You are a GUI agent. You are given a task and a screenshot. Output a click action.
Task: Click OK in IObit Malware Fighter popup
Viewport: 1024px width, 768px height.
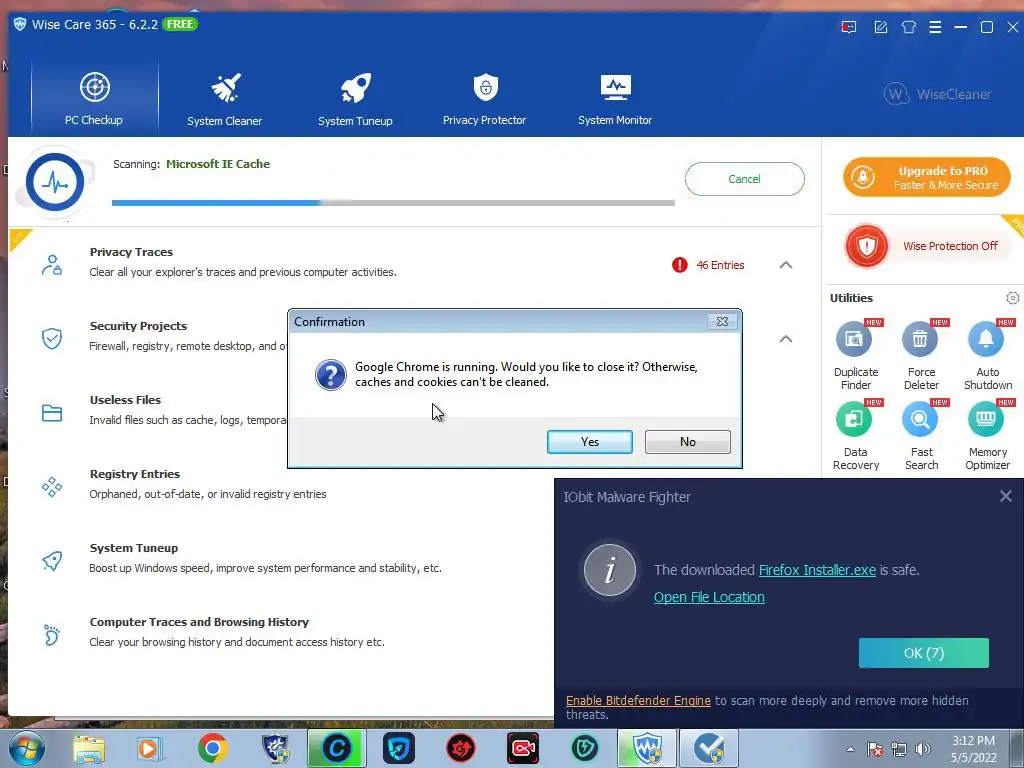tap(923, 653)
